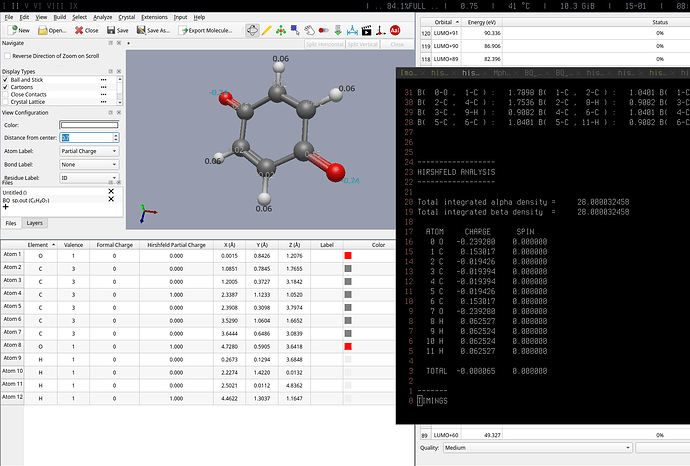The width and height of the screenshot is (690, 466).
Task: Uncheck the Ball and Stick display type
Action: click(x=6, y=80)
